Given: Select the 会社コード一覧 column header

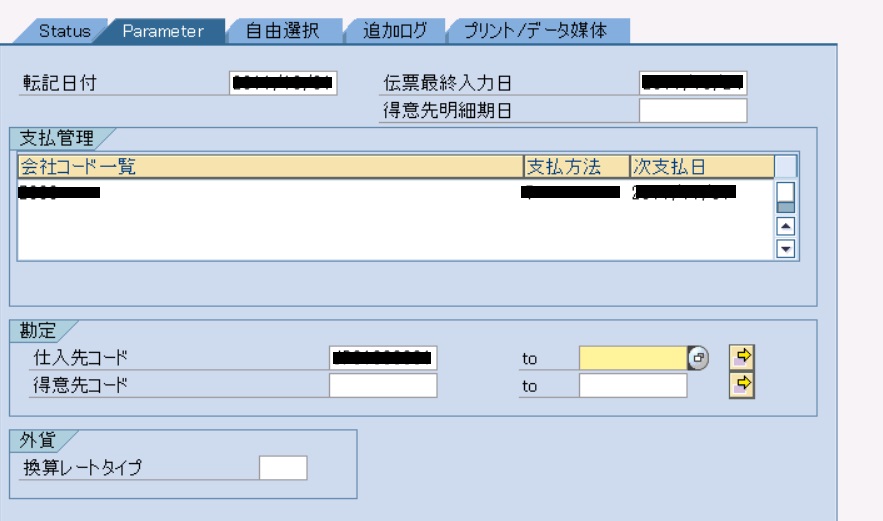Looking at the screenshot, I should 270,167.
